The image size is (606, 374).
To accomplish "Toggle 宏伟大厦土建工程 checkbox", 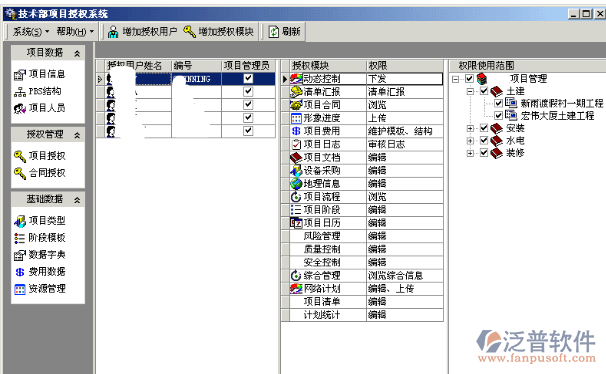I will pyautogui.click(x=499, y=115).
